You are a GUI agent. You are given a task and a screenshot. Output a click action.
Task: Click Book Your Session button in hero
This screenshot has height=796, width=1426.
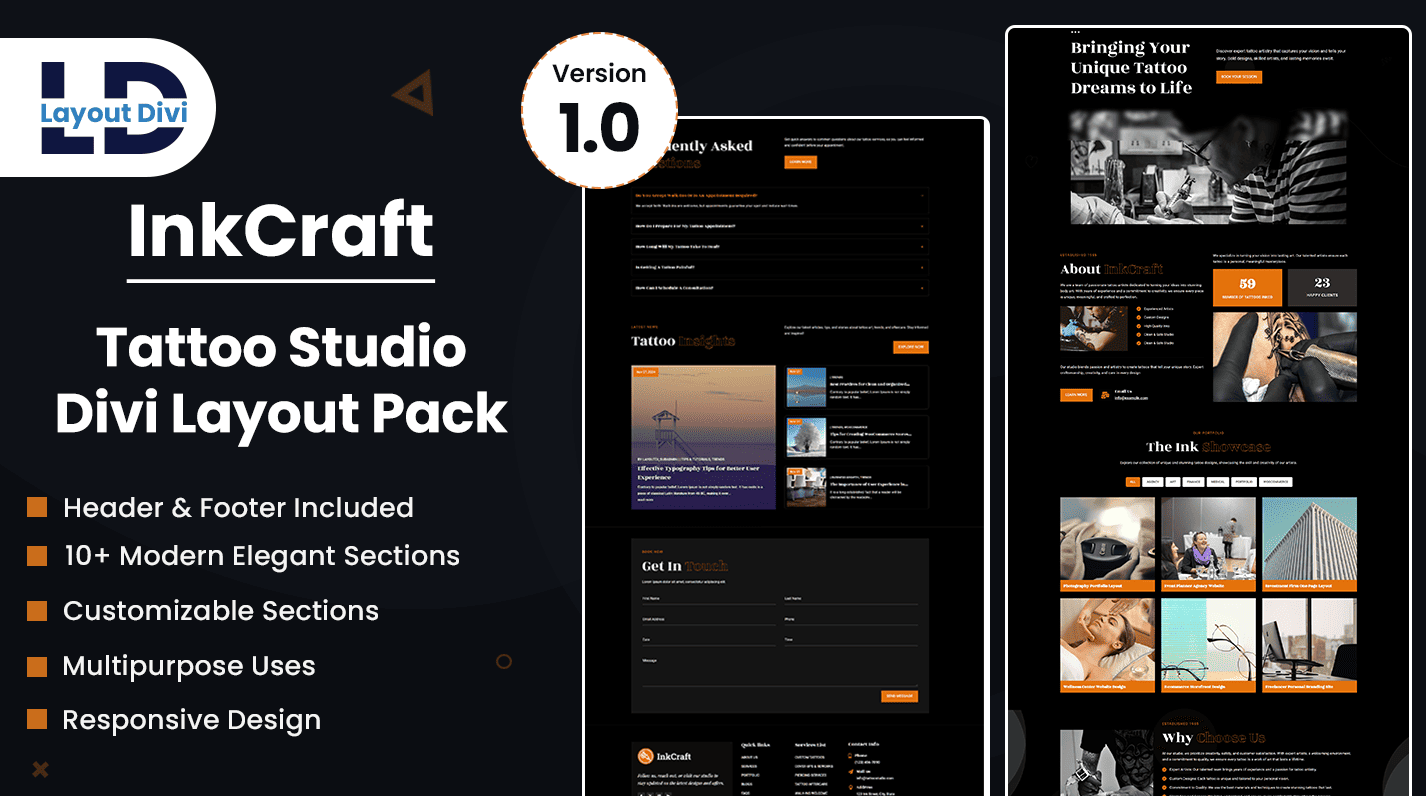pyautogui.click(x=1239, y=76)
